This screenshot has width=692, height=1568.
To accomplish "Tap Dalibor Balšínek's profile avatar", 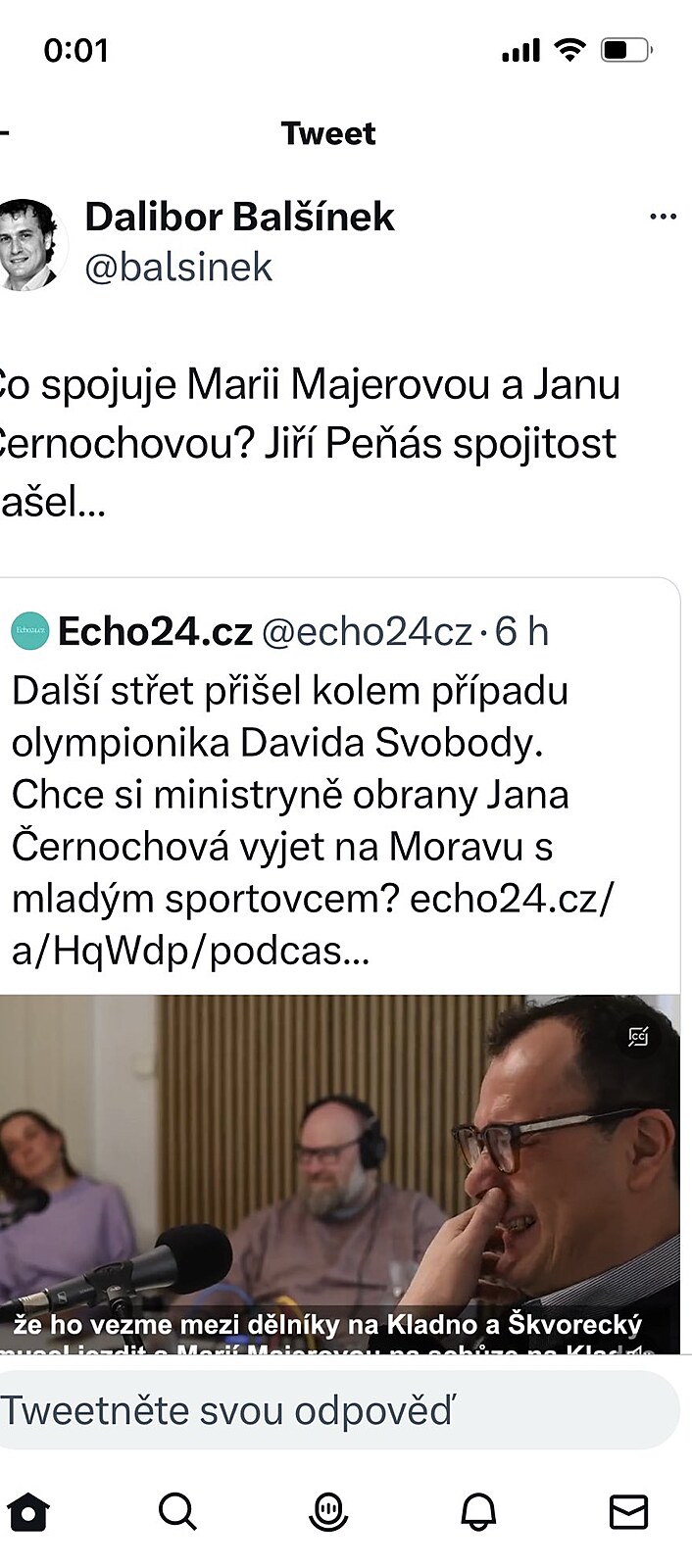I will [x=27, y=244].
